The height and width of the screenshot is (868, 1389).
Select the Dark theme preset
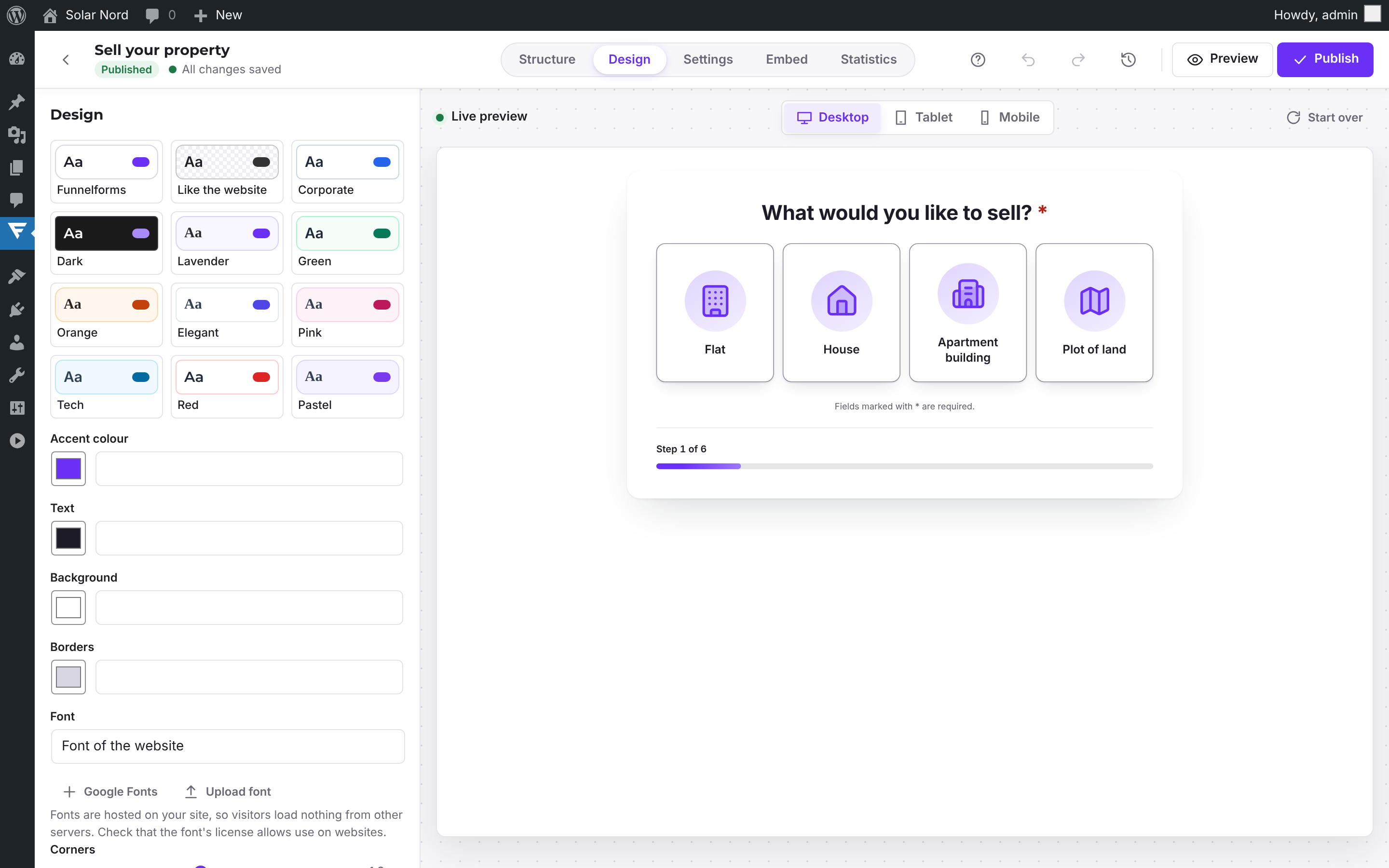(x=106, y=243)
